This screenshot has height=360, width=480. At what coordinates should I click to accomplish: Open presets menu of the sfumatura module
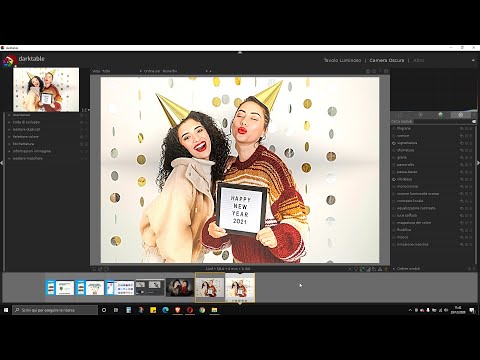click(x=471, y=150)
